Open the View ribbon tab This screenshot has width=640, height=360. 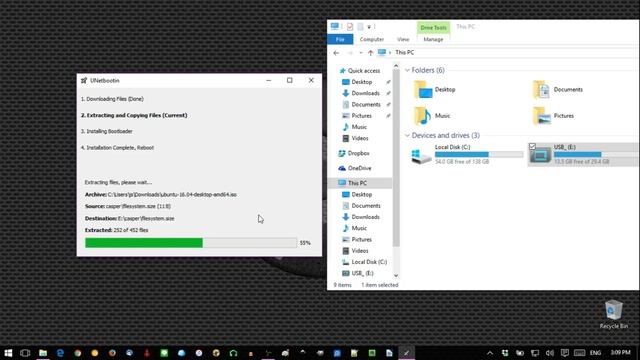coord(403,40)
